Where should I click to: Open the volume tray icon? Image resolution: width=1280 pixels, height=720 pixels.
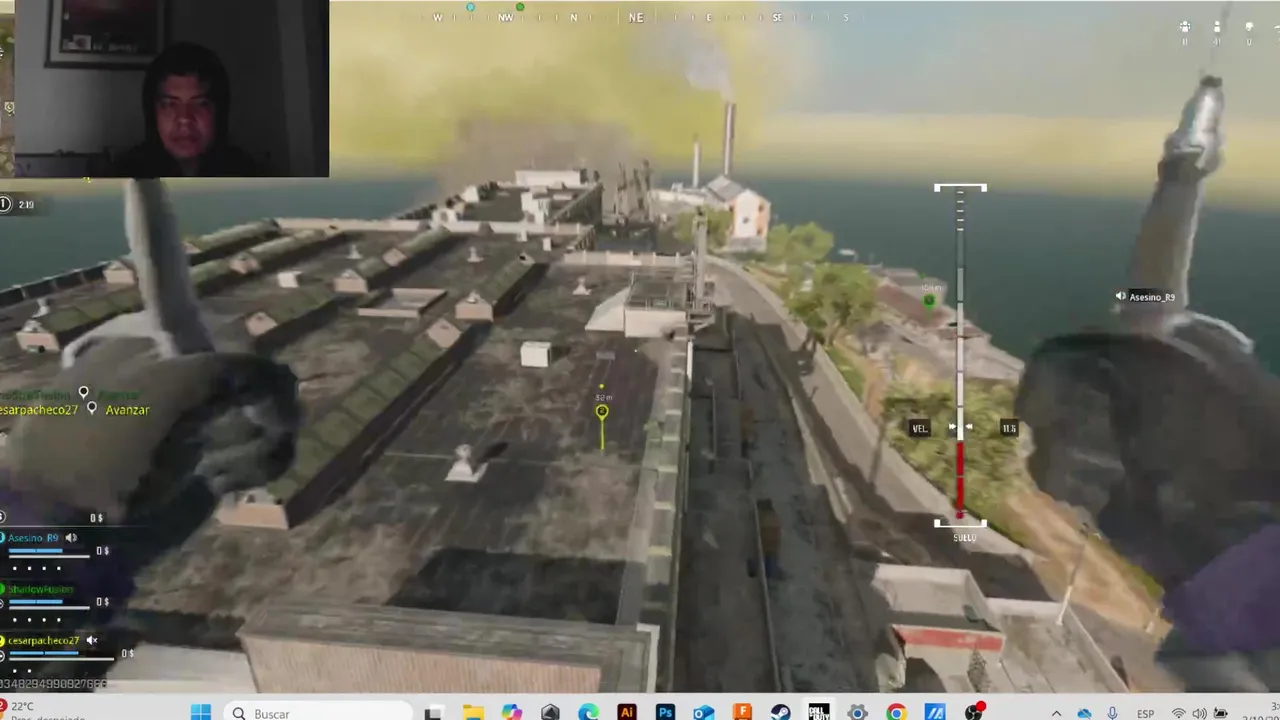coord(1198,714)
